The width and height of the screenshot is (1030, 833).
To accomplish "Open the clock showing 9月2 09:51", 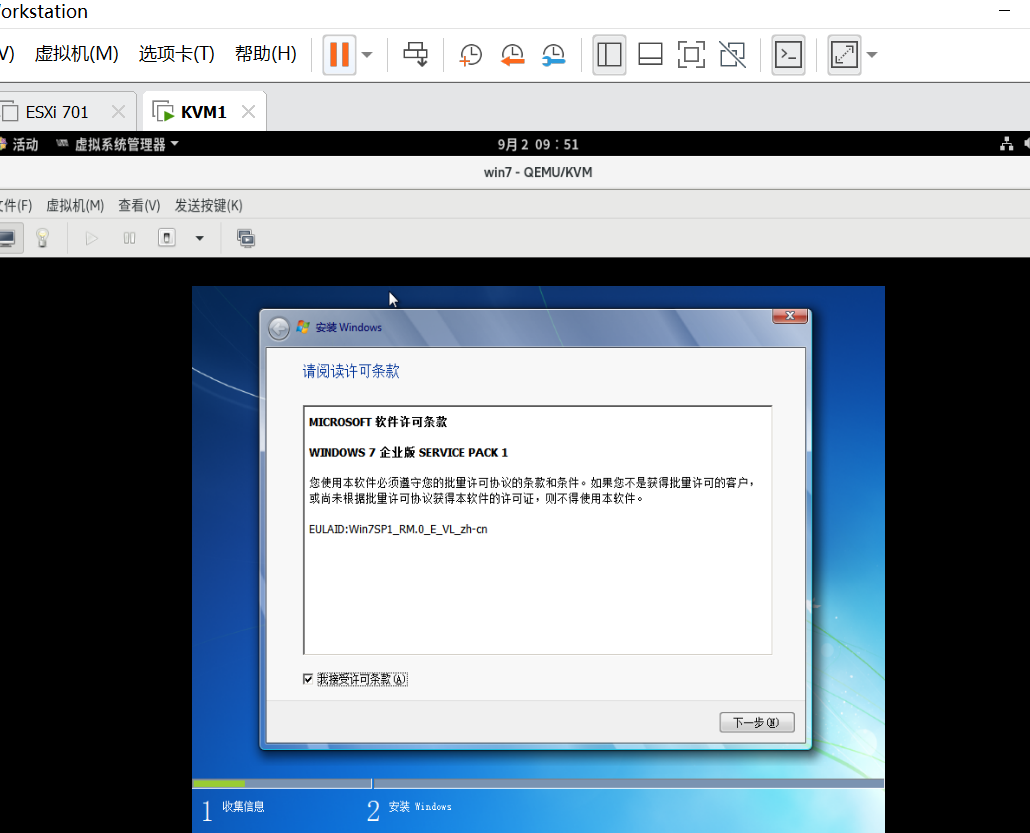I will pos(537,145).
